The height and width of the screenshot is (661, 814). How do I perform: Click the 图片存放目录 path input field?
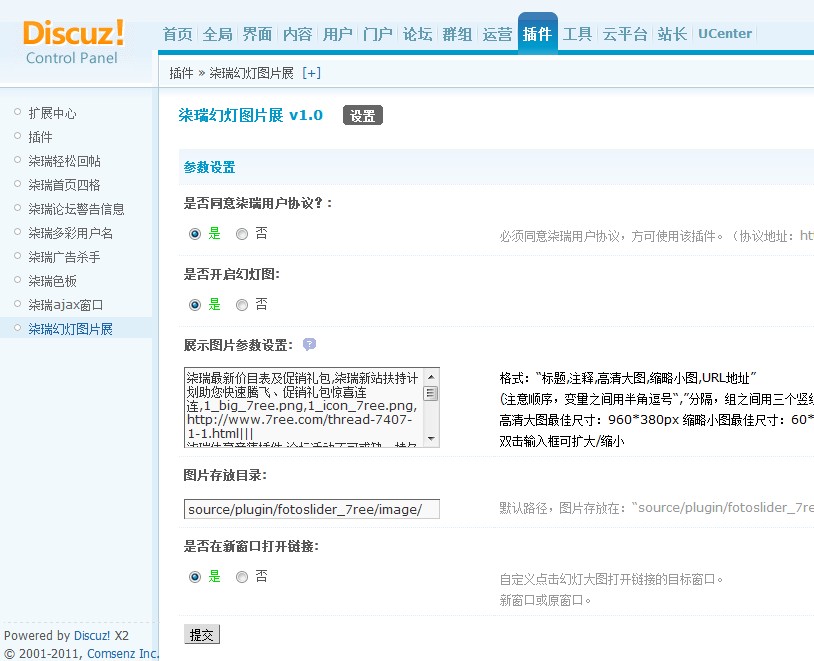[x=311, y=509]
